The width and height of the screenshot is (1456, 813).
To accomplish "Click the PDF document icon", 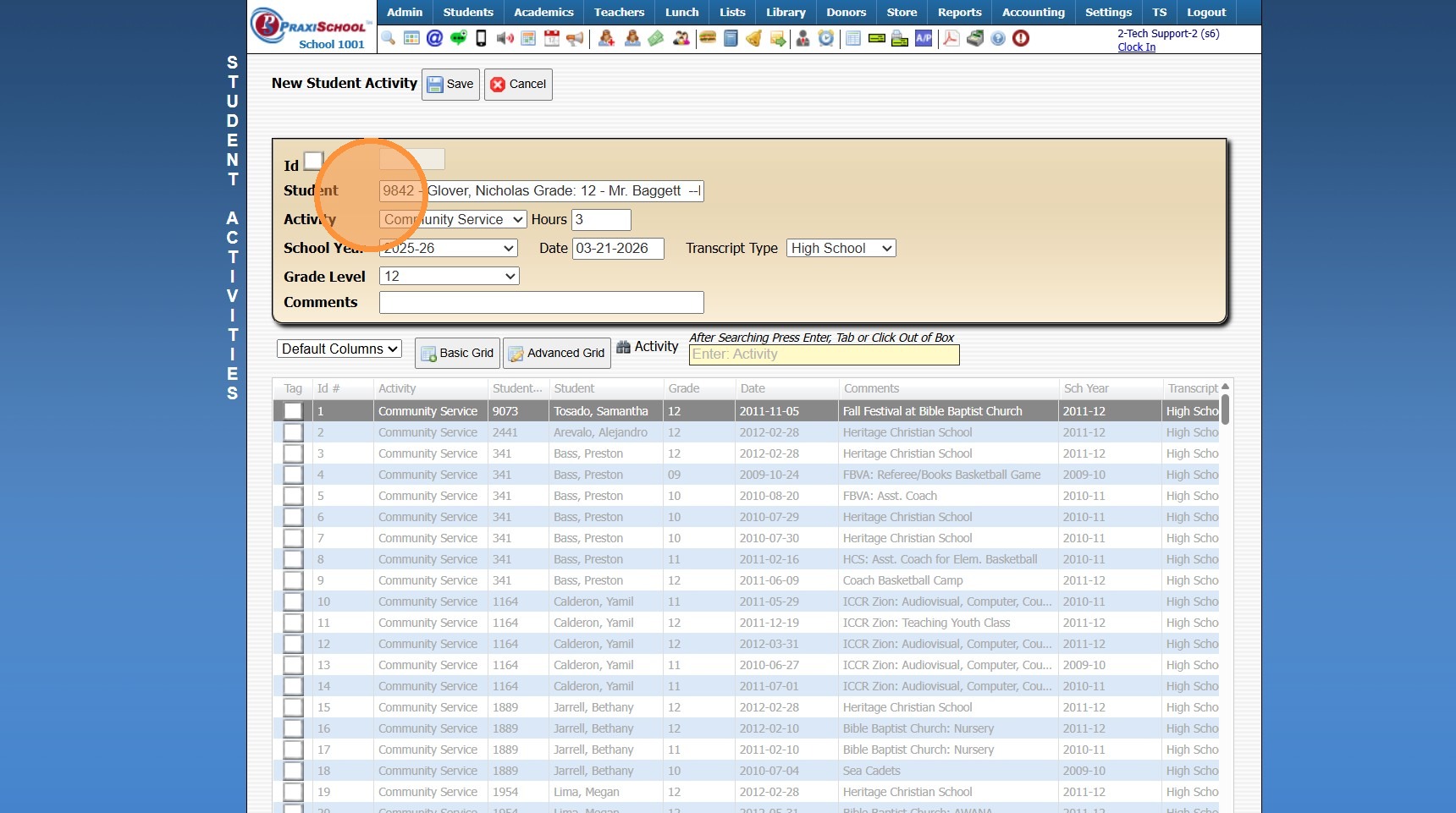I will coord(951,38).
